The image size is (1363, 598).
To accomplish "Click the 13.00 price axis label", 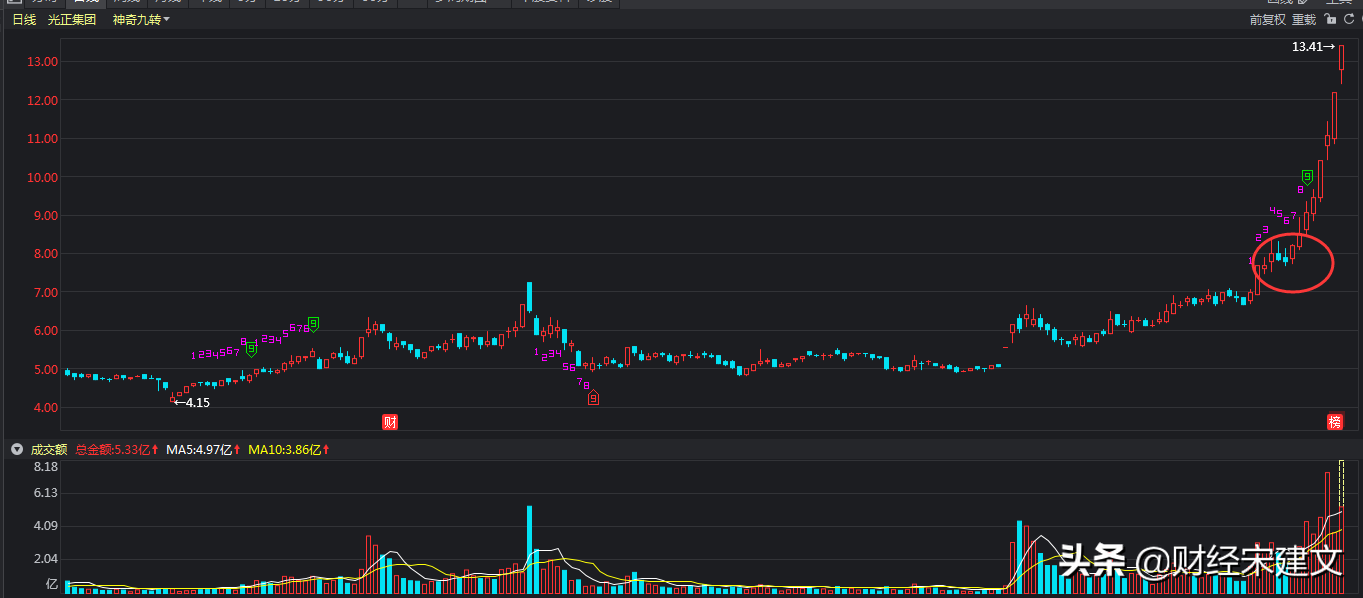I will pyautogui.click(x=43, y=62).
